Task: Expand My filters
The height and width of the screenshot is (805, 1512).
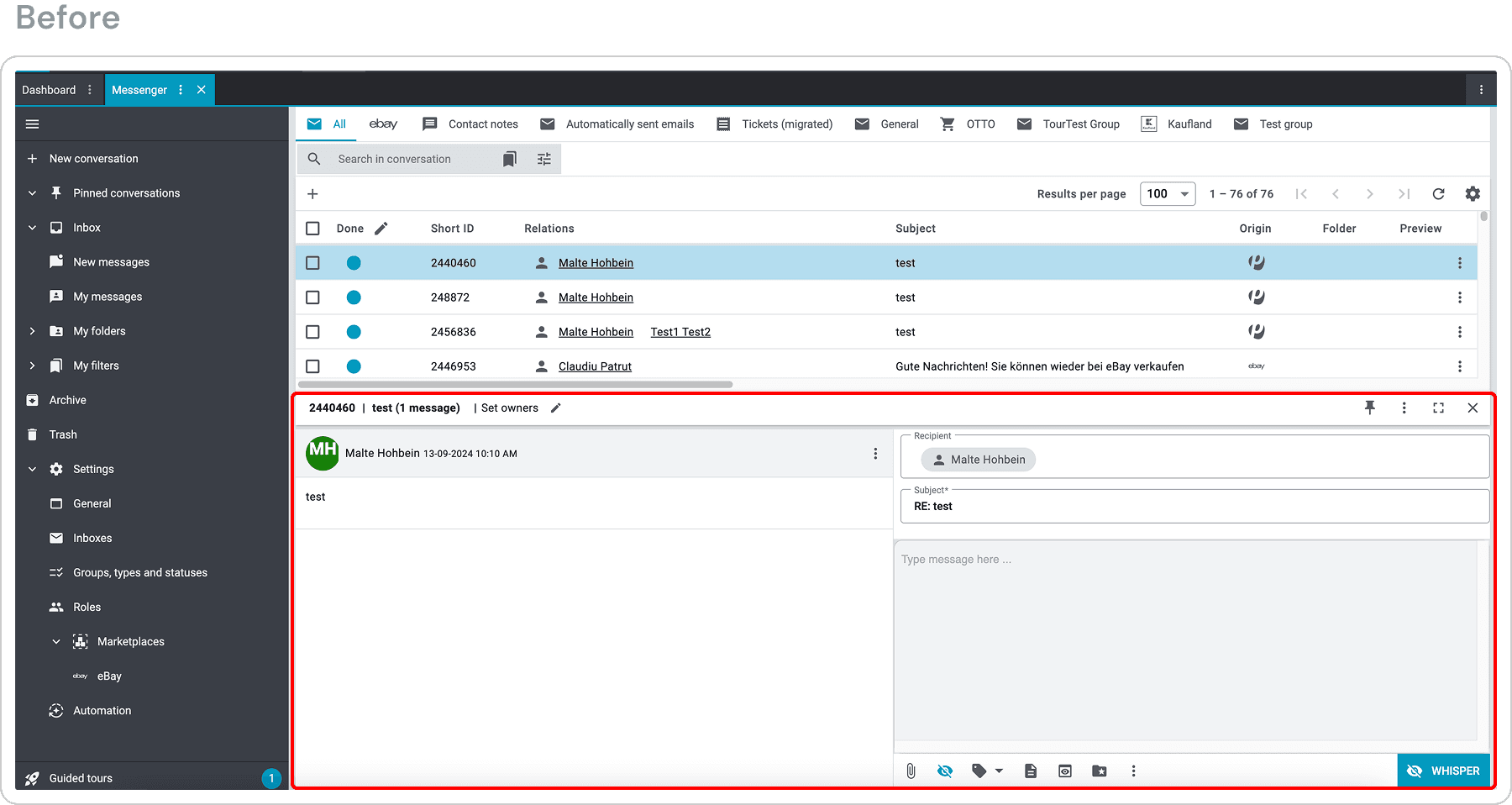Action: [32, 366]
